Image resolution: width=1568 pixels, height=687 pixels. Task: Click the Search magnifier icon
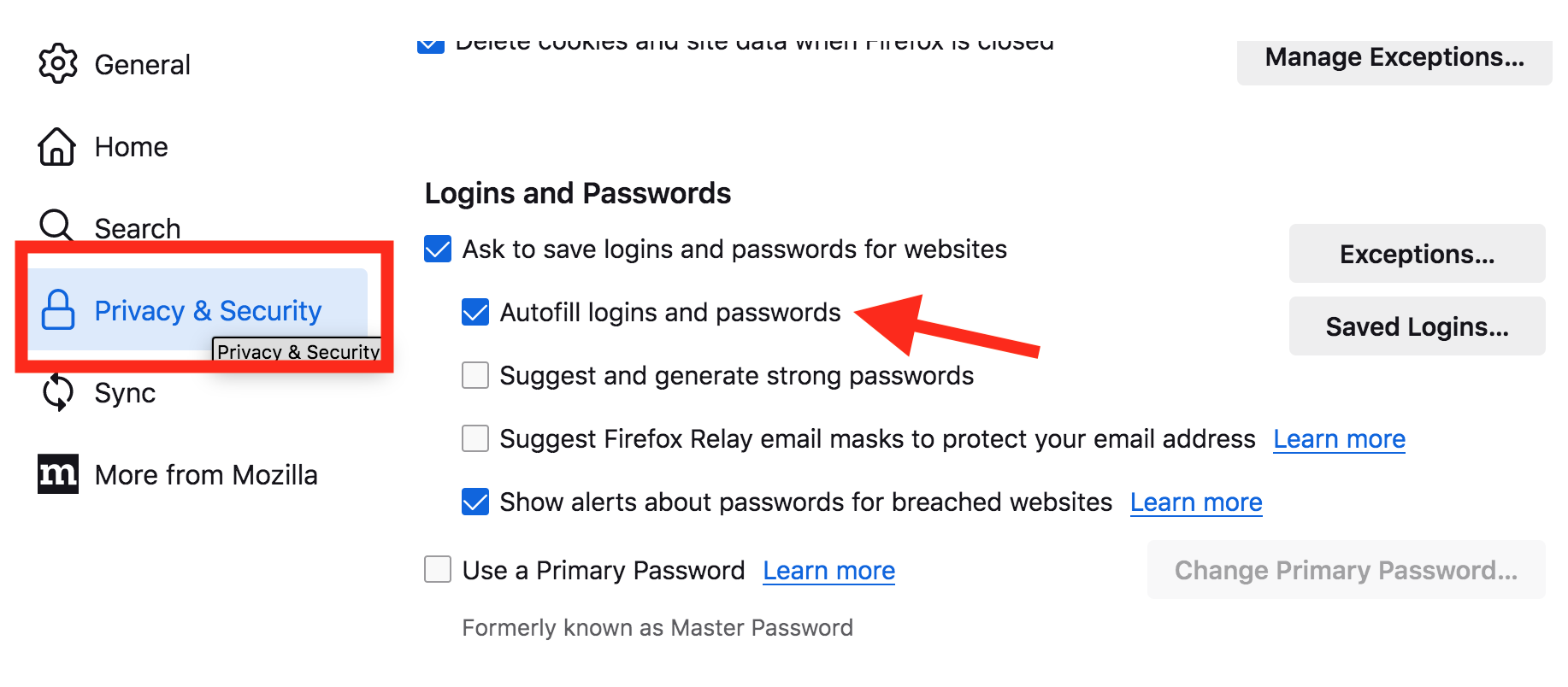[x=57, y=226]
